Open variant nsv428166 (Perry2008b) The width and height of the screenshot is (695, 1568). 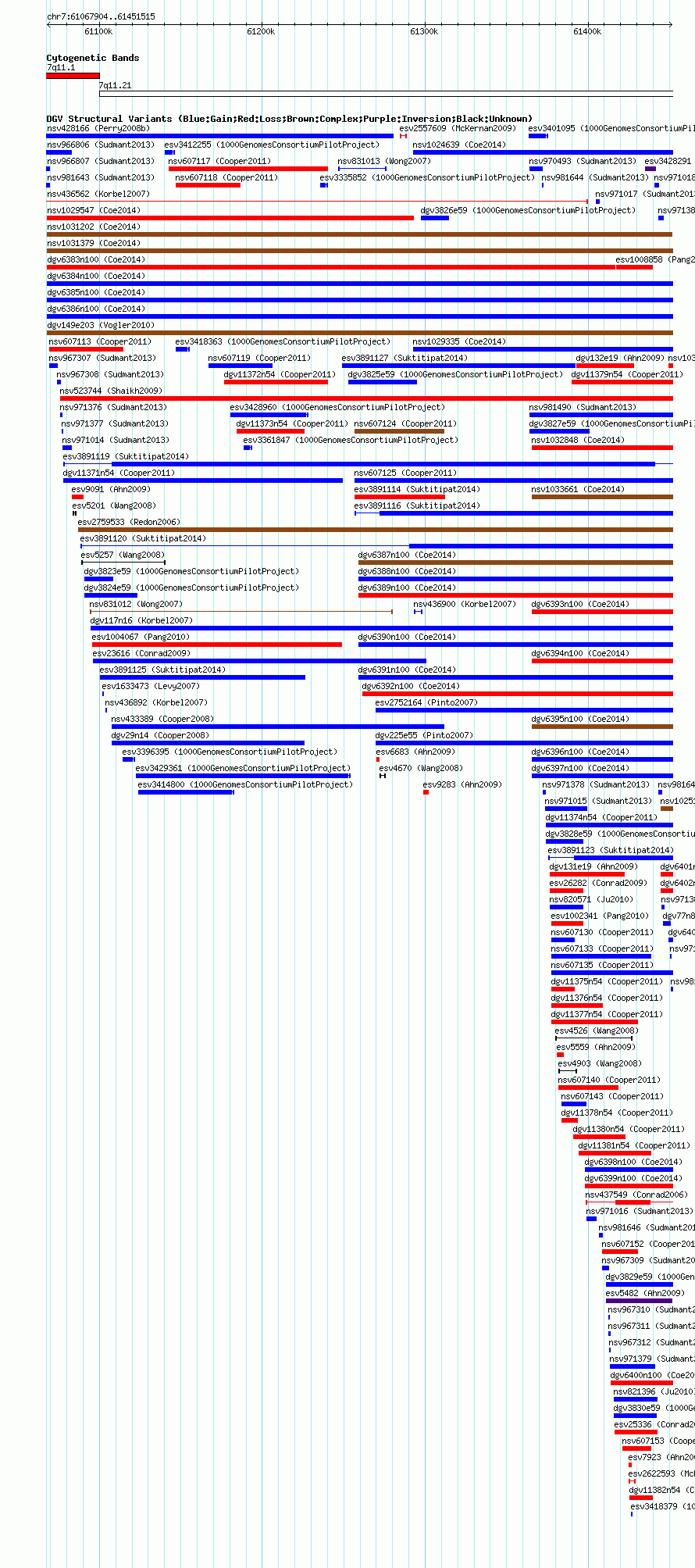pos(98,128)
